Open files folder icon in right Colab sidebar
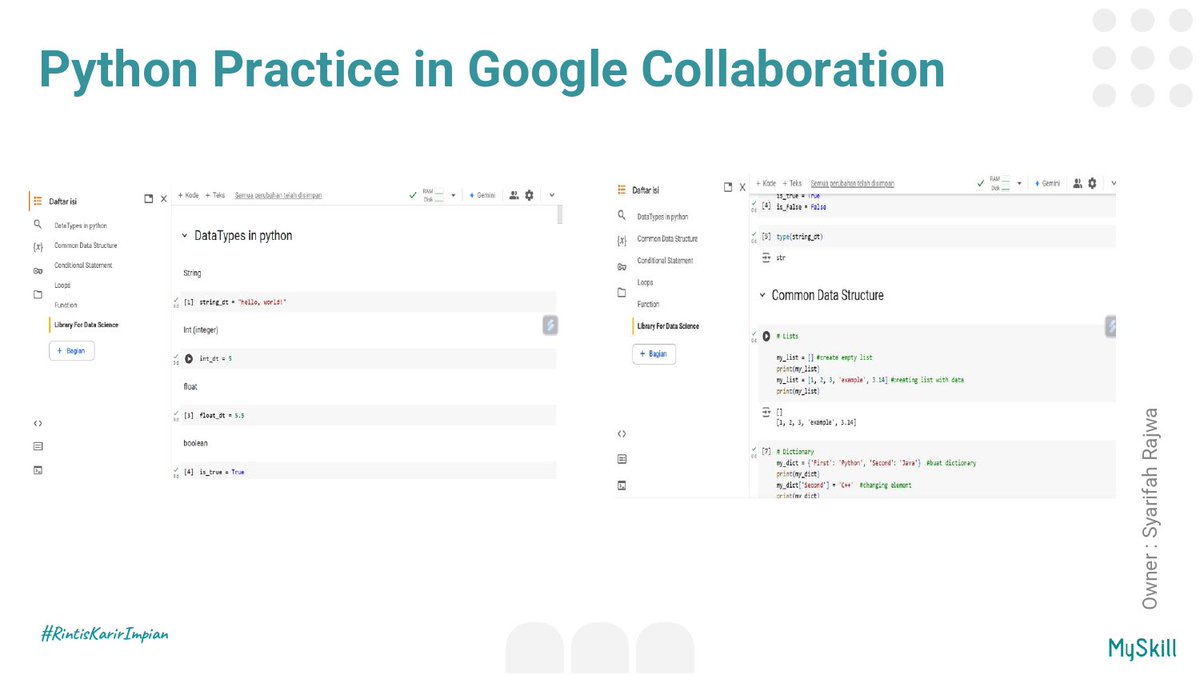The image size is (1200, 675). click(622, 292)
